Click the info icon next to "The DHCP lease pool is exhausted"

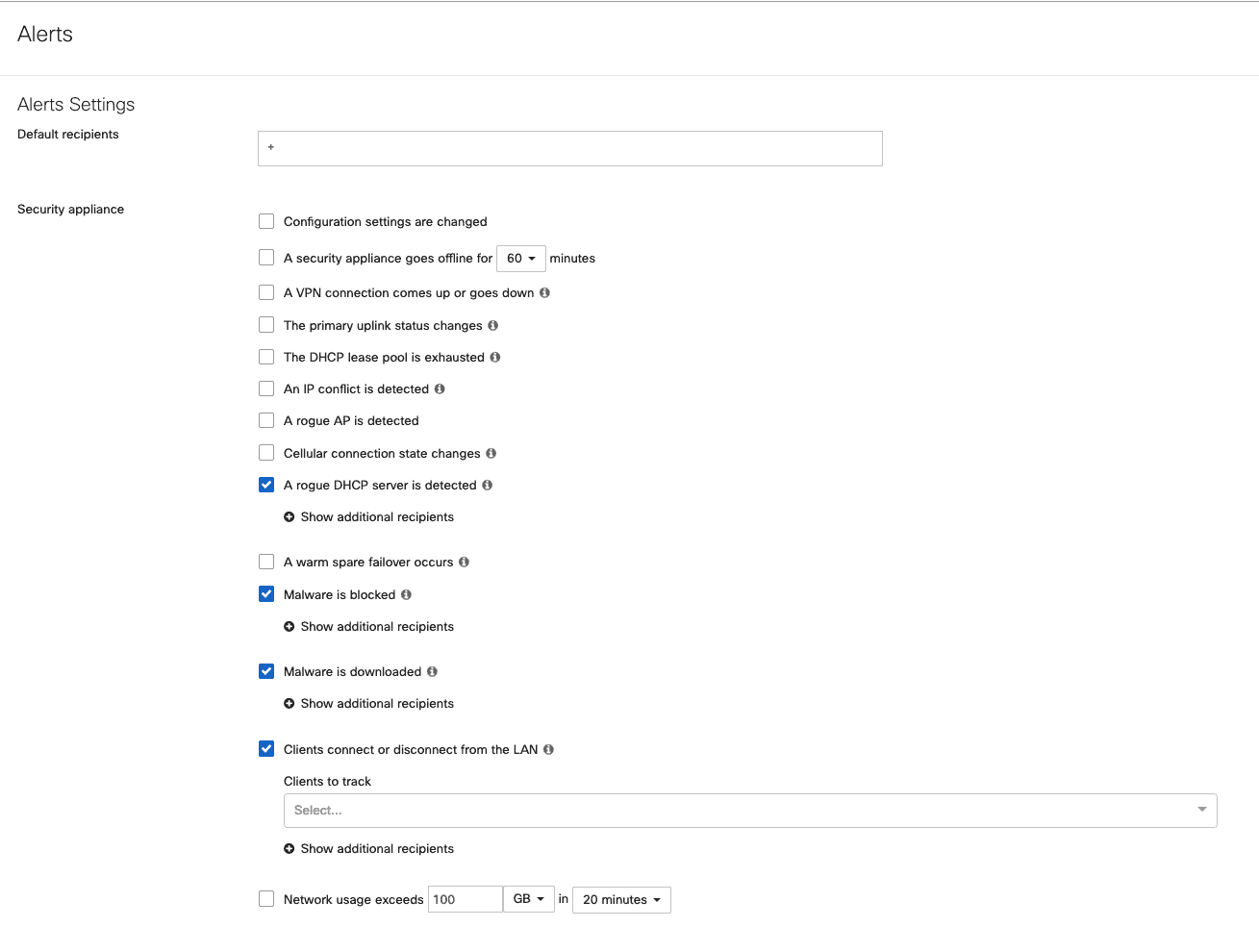tap(495, 357)
